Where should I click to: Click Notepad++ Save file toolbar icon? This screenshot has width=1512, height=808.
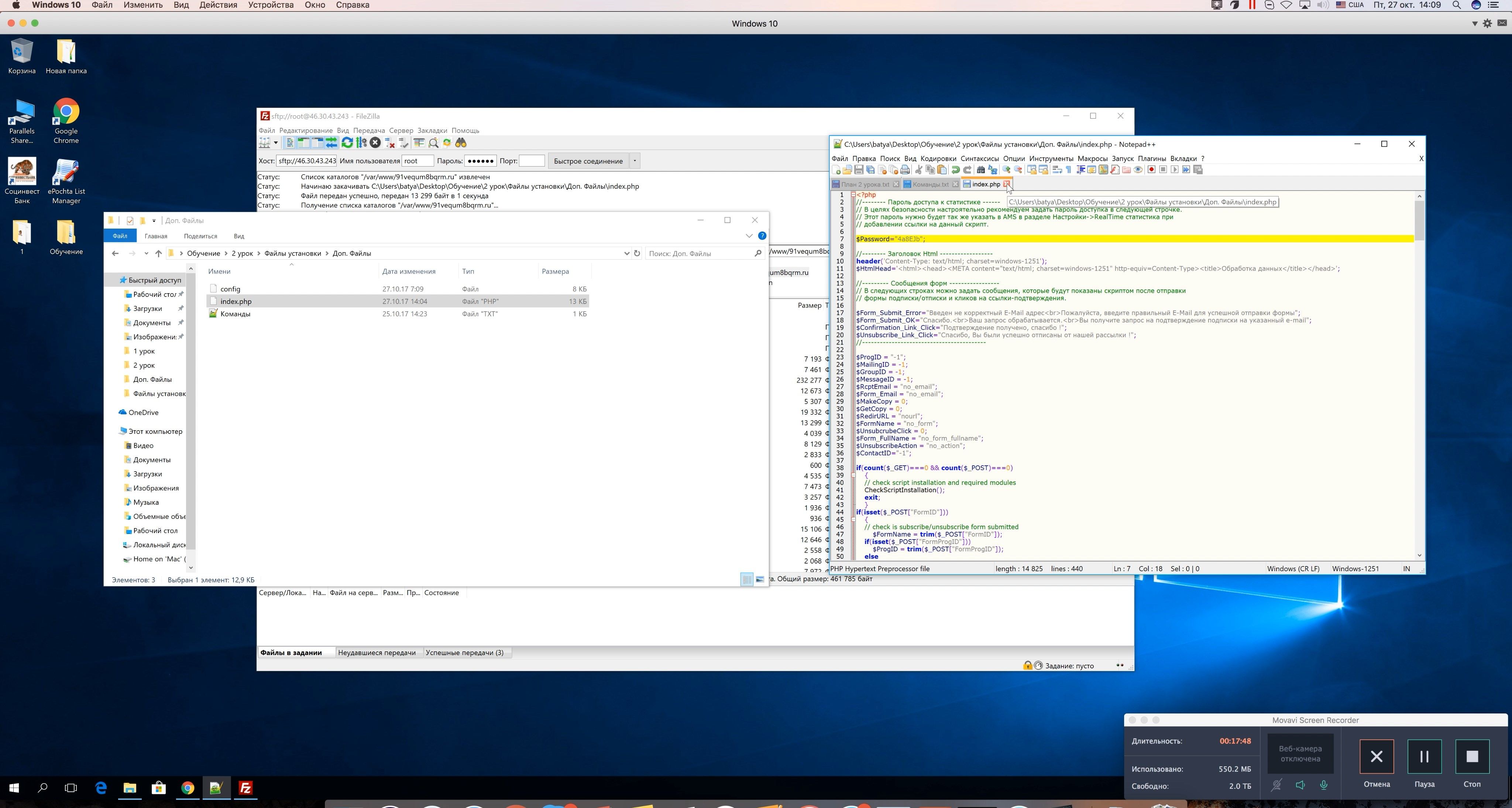(859, 170)
